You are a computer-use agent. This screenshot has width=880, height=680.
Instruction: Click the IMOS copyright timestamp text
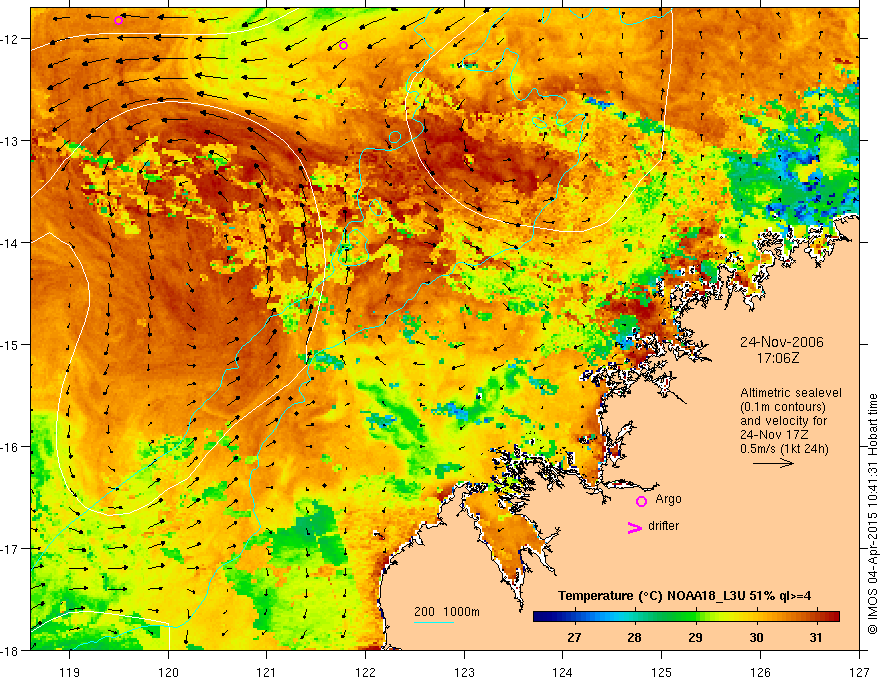tap(872, 514)
